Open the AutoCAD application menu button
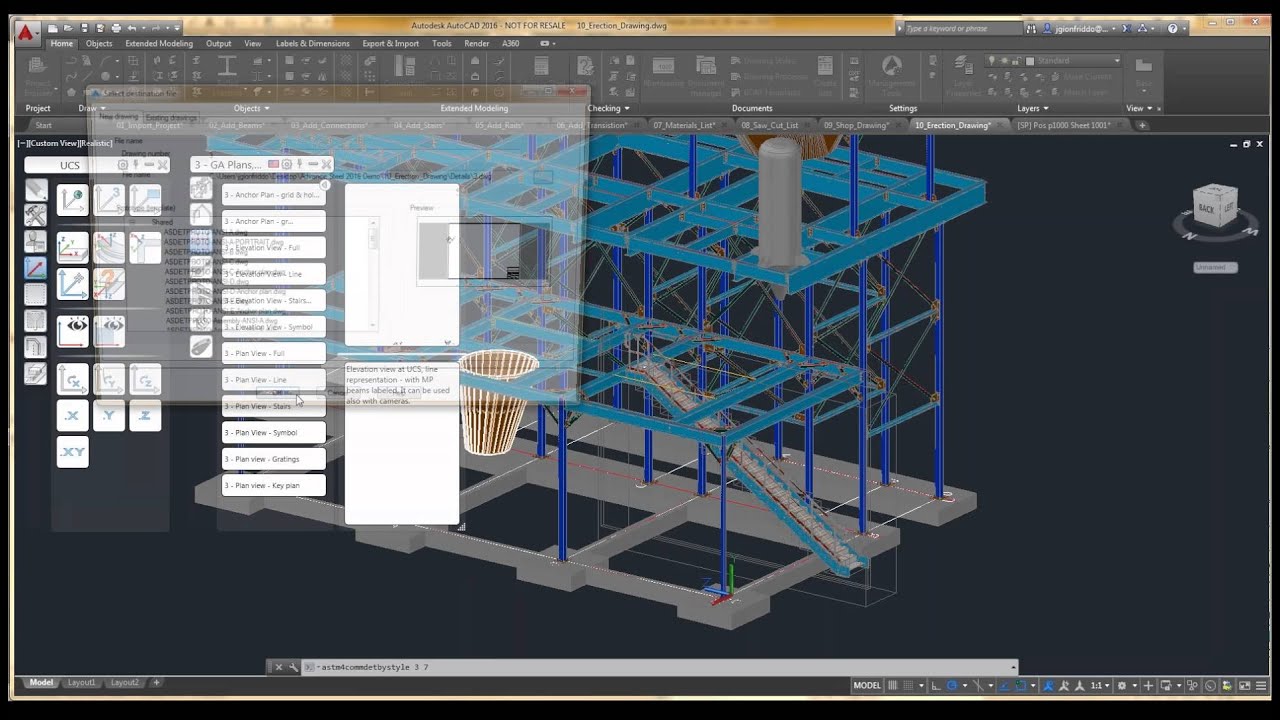 tap(25, 32)
